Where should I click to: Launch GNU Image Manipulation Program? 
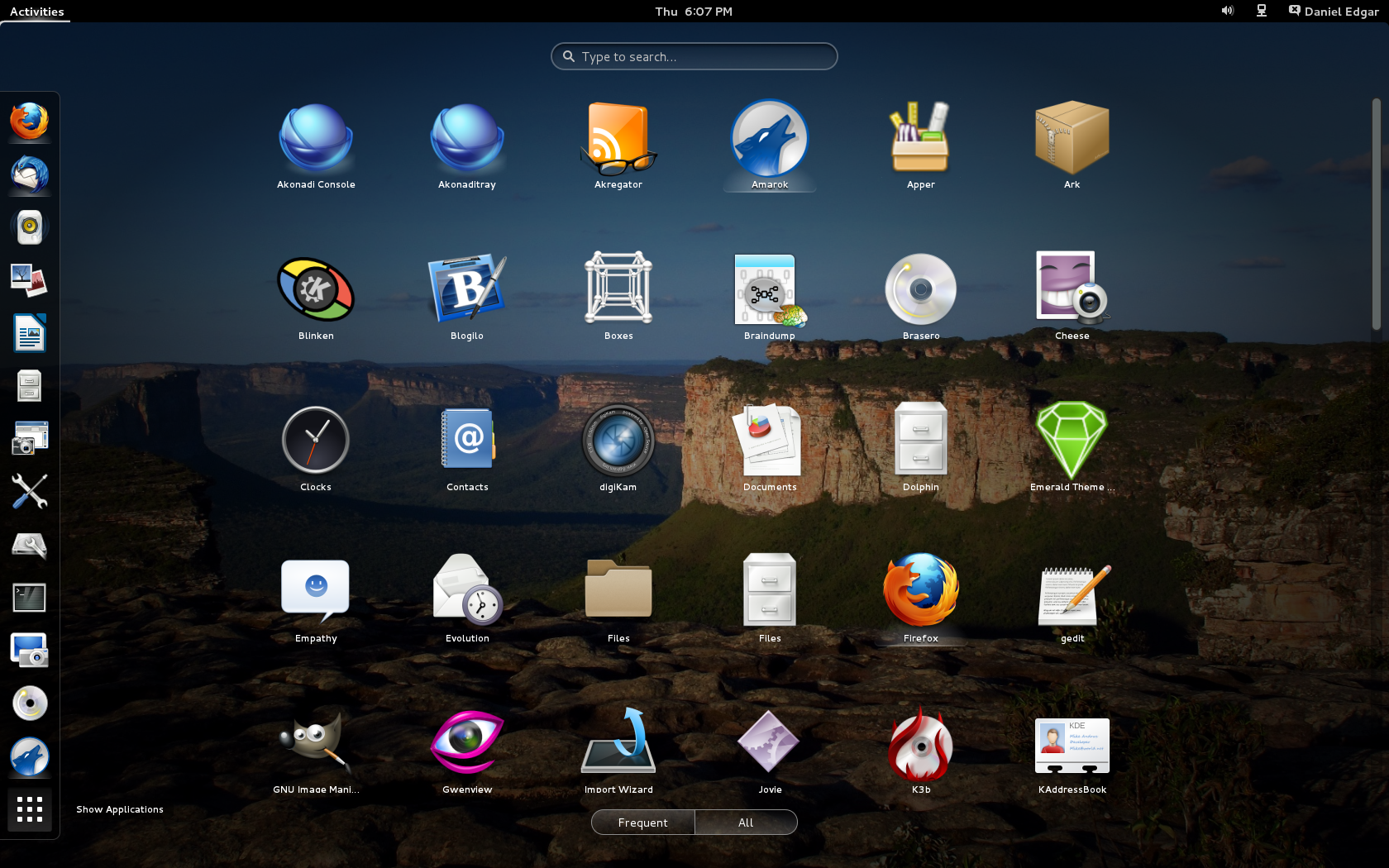coord(316,751)
